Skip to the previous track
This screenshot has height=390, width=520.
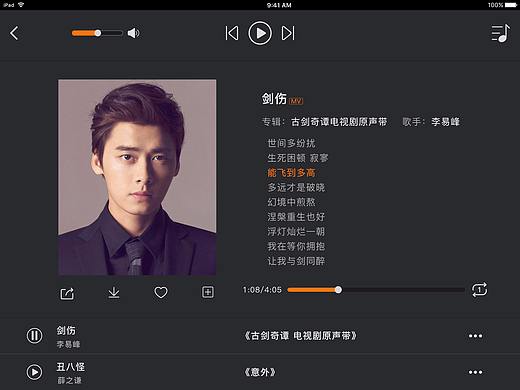[x=232, y=33]
